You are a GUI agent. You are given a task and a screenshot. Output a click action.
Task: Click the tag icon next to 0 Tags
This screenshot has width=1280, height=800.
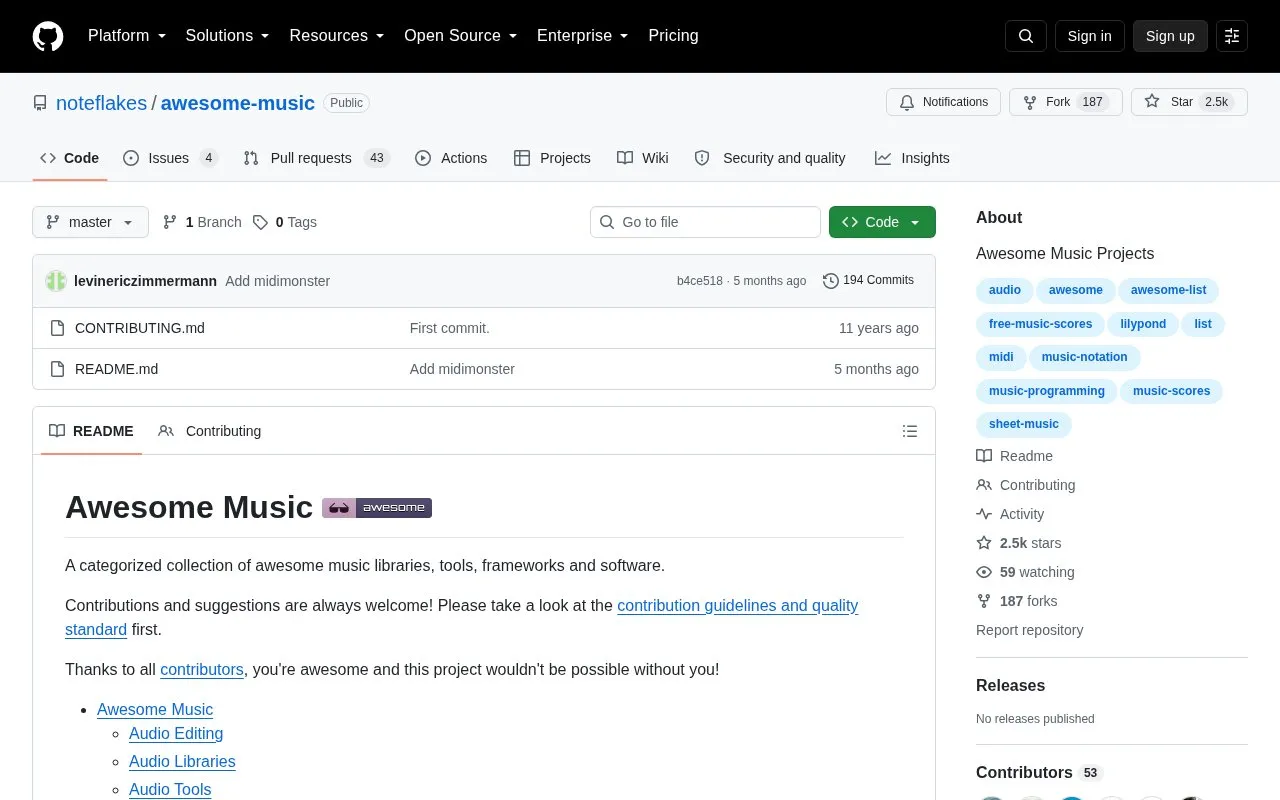coord(260,222)
